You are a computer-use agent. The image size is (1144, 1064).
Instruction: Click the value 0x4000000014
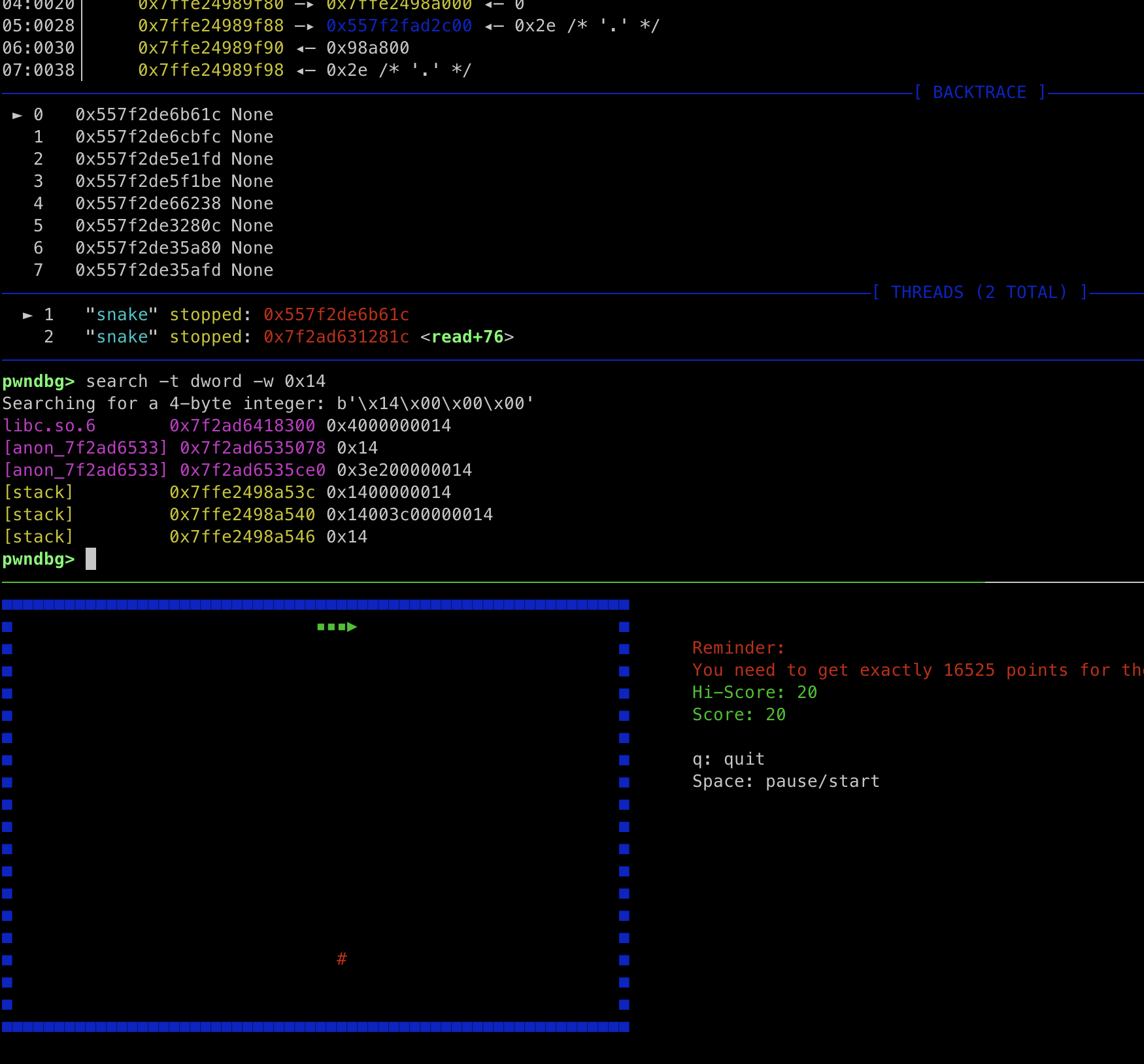tap(389, 425)
